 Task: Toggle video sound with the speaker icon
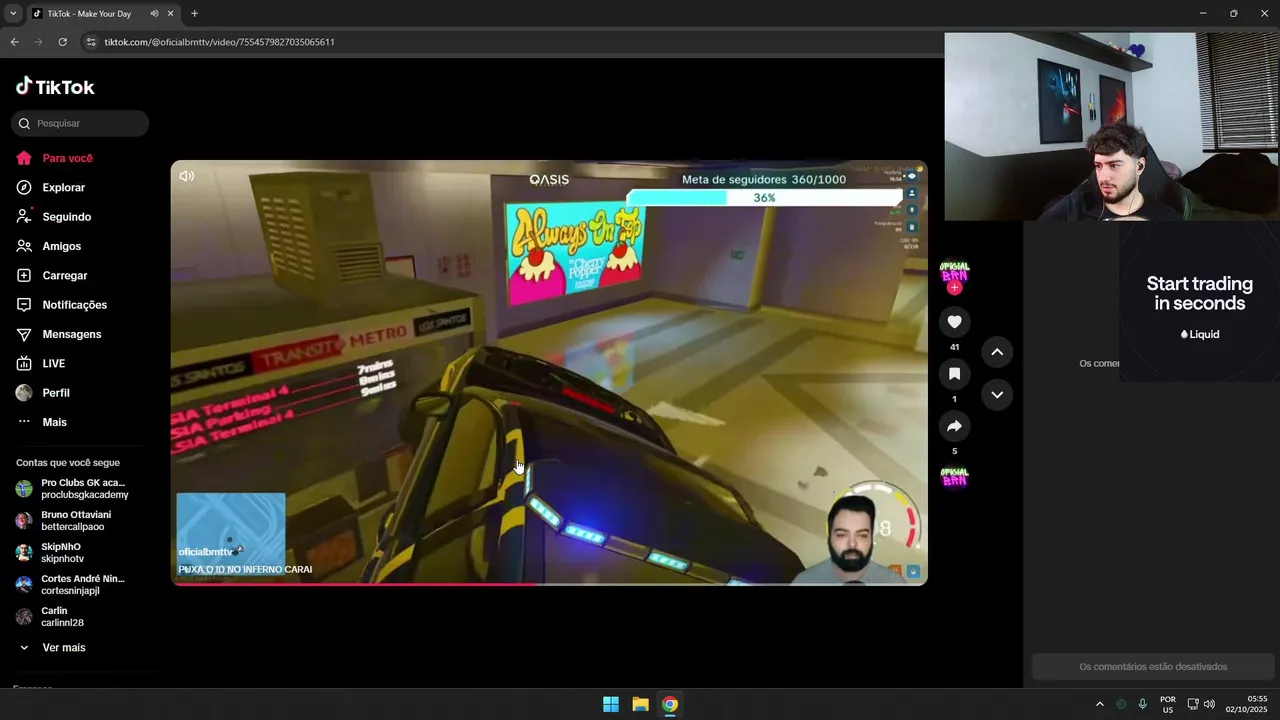tap(187, 176)
